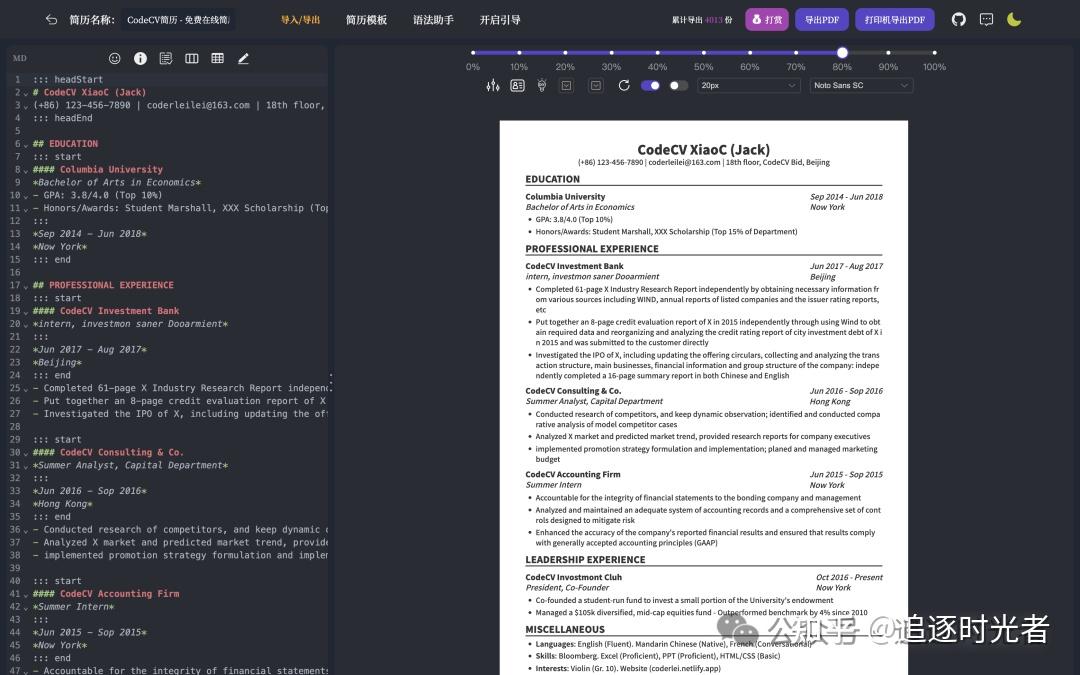
Task: Click the lightbulb tips icon
Action: coord(541,85)
